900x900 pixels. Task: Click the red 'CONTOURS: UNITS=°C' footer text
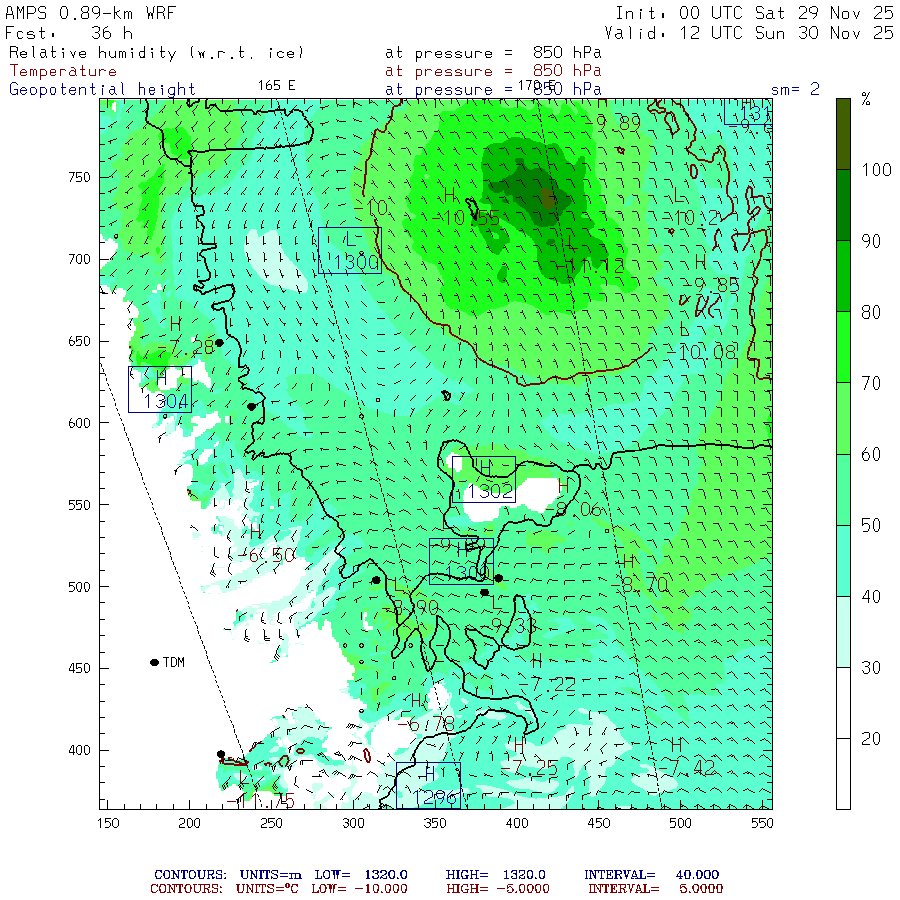(x=224, y=889)
